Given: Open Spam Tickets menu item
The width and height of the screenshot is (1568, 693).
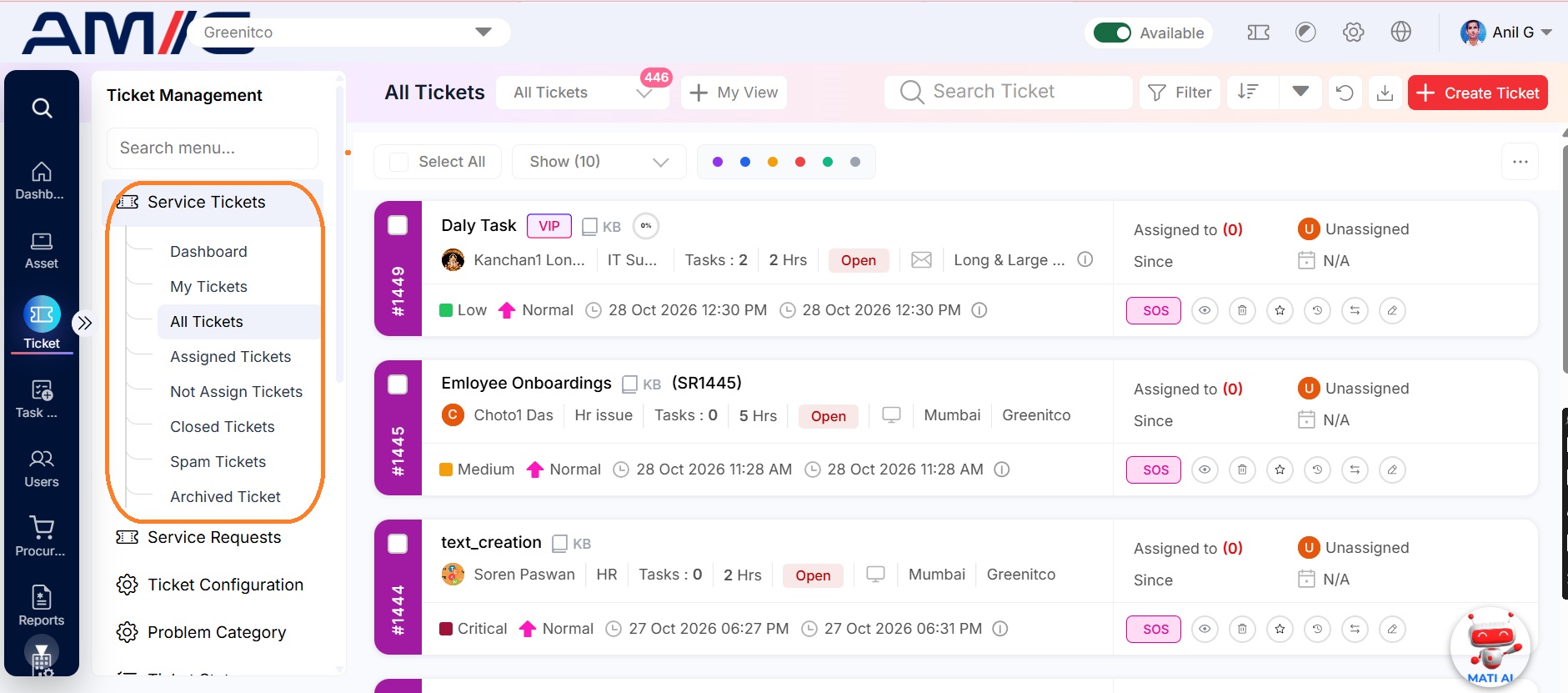Looking at the screenshot, I should point(218,462).
